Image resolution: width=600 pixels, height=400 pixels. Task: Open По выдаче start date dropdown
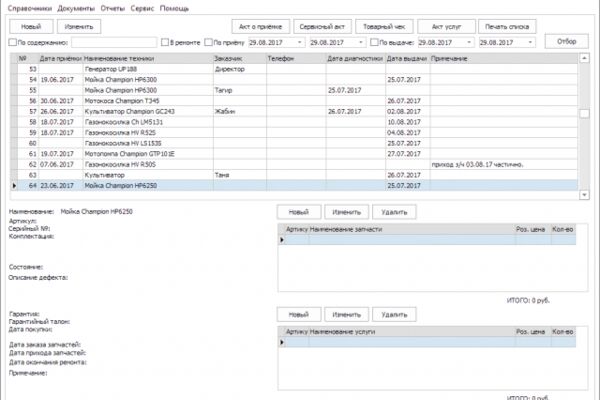[469, 42]
